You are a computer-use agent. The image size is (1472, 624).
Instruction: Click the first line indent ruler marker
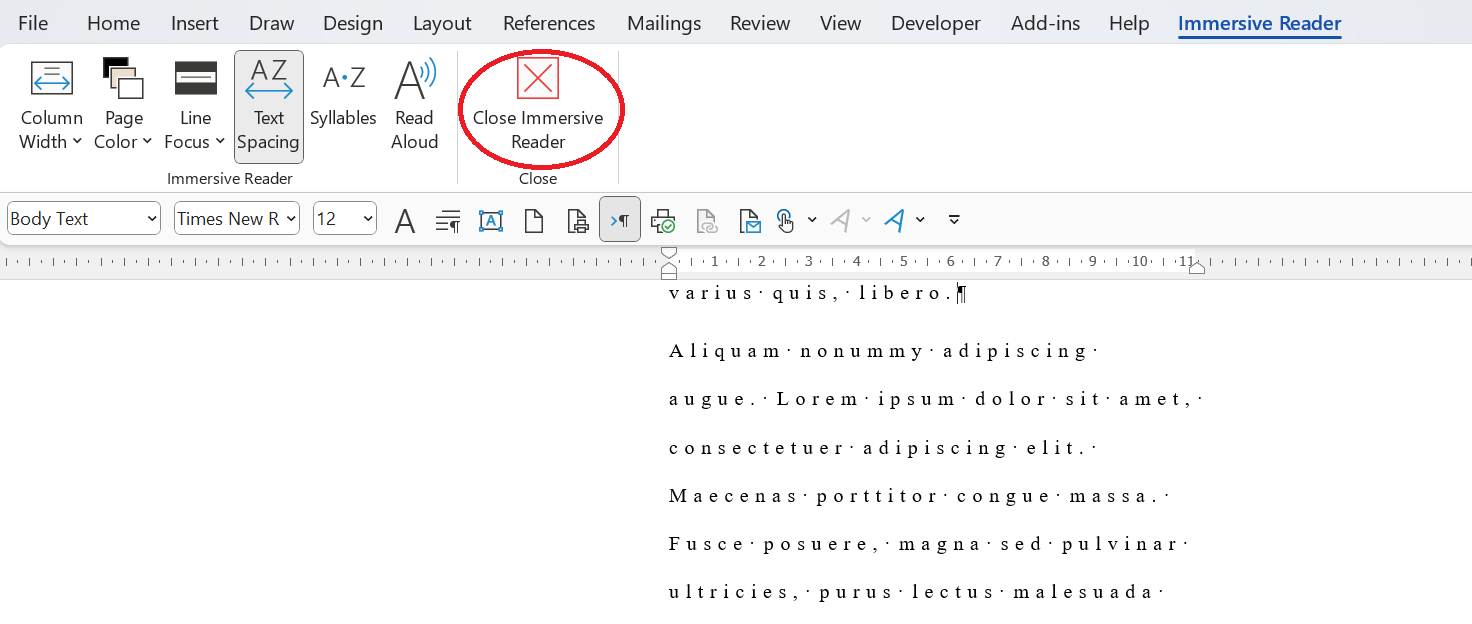point(669,253)
